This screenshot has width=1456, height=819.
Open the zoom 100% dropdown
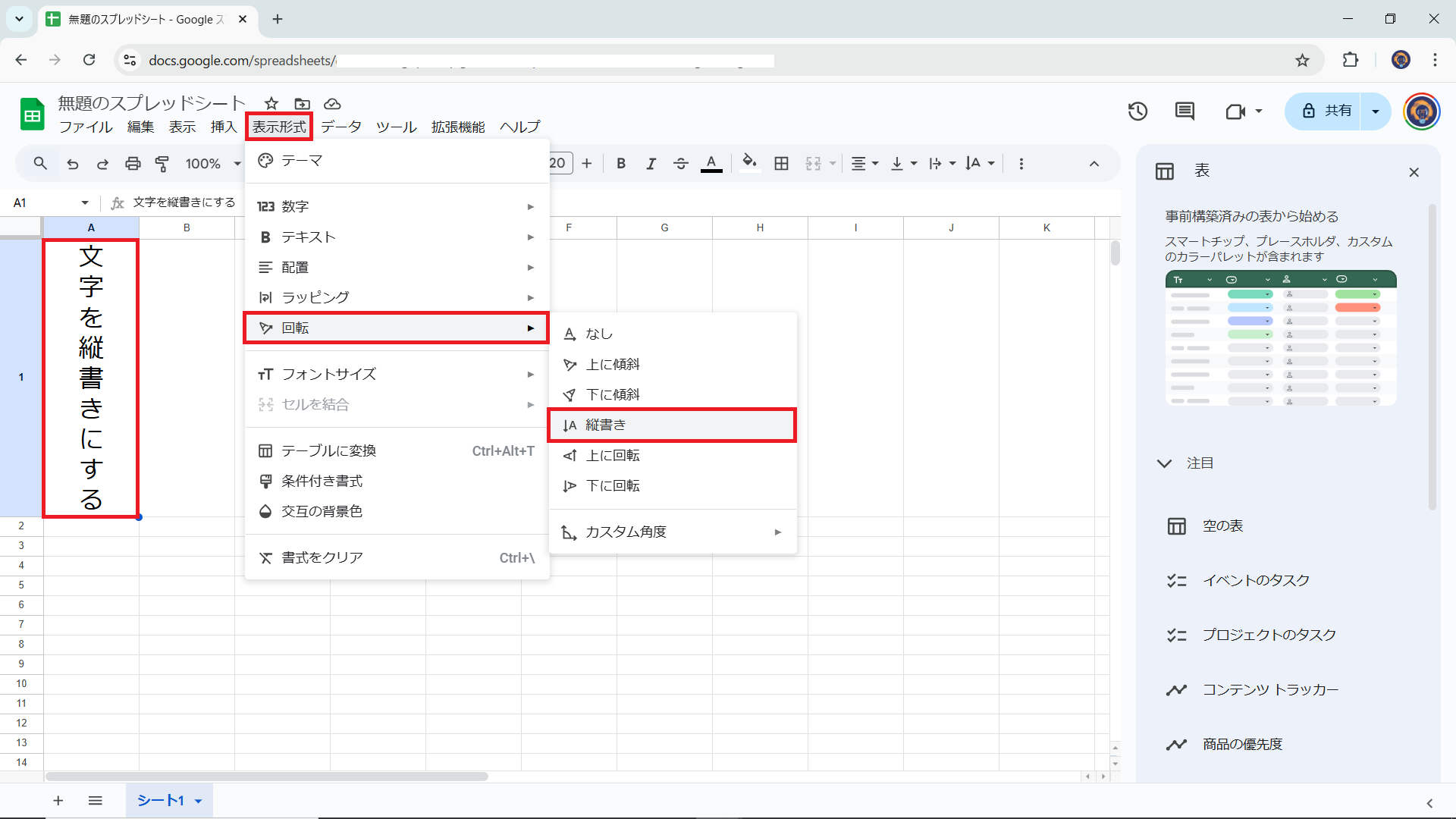[x=213, y=163]
